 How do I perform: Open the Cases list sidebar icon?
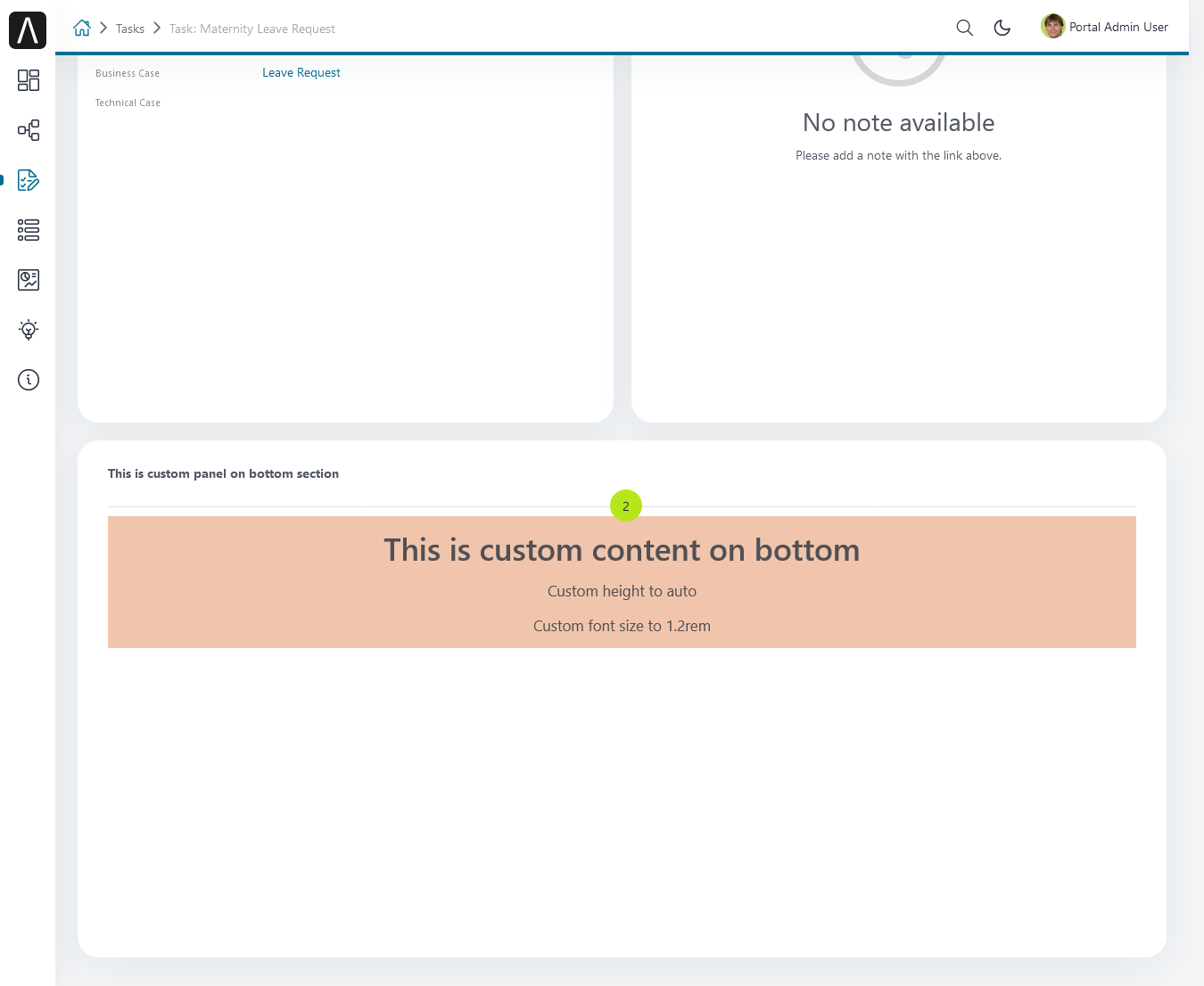(x=29, y=230)
